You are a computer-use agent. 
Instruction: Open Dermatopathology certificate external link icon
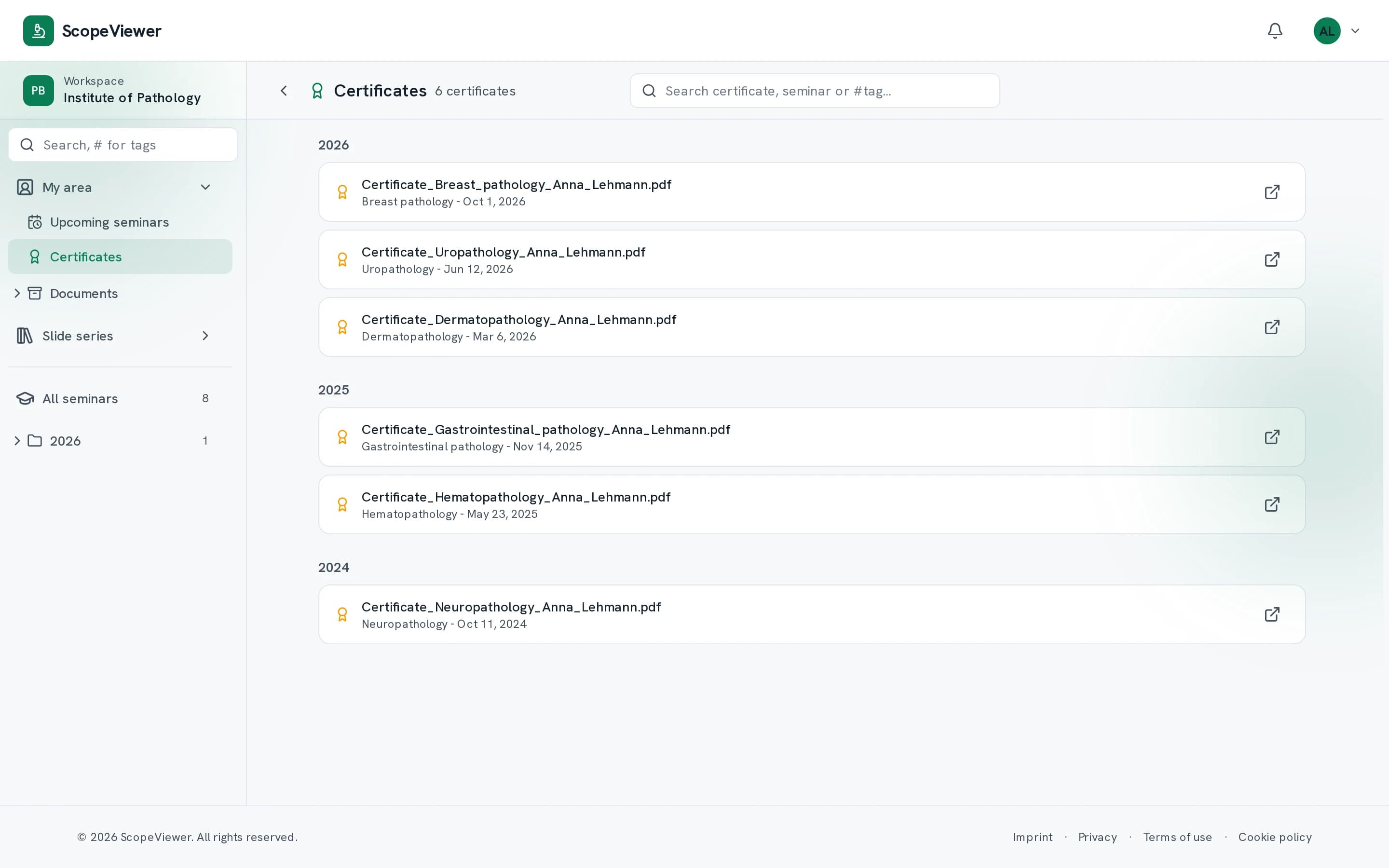click(x=1272, y=326)
